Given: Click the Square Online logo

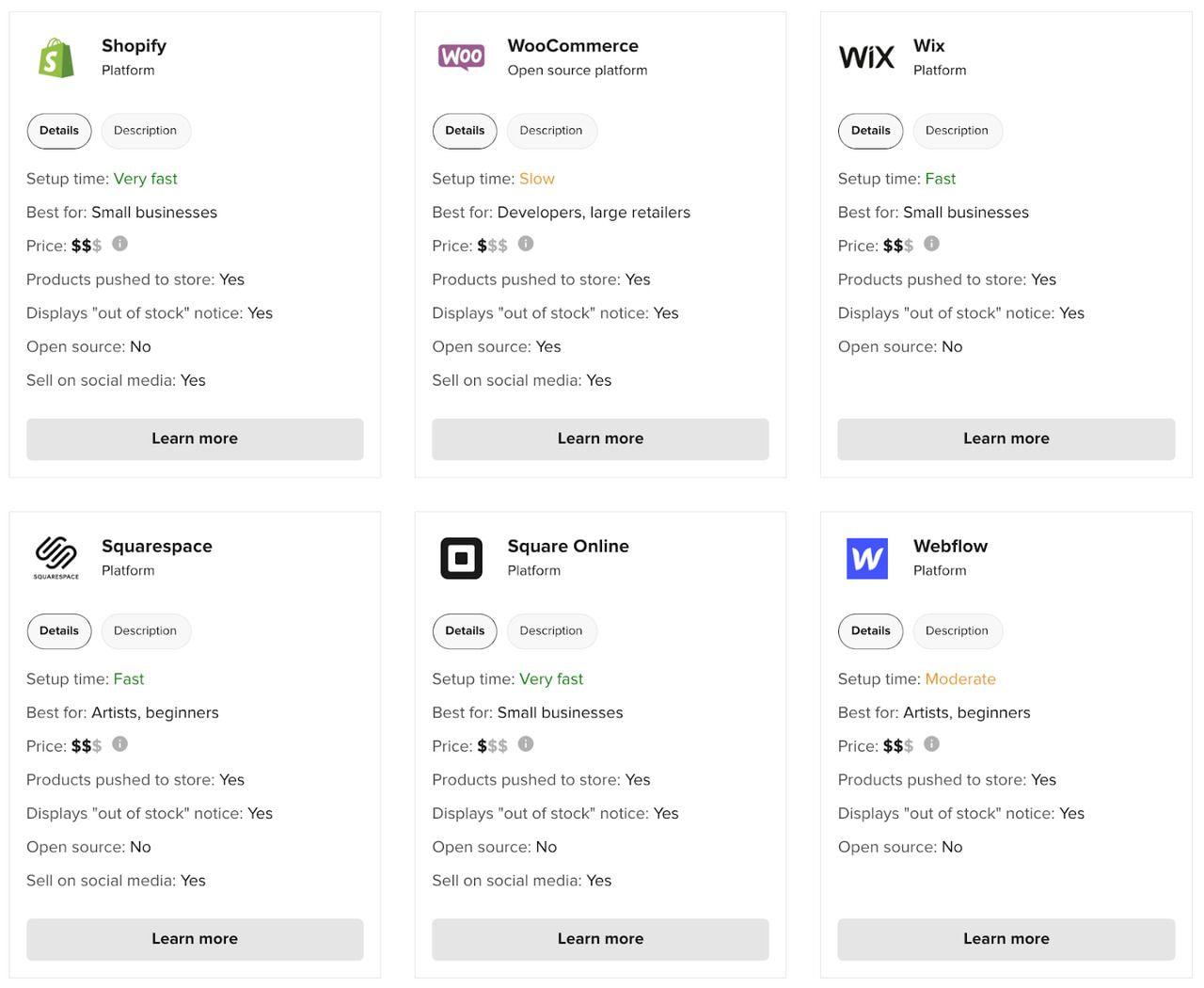Looking at the screenshot, I should 462,558.
